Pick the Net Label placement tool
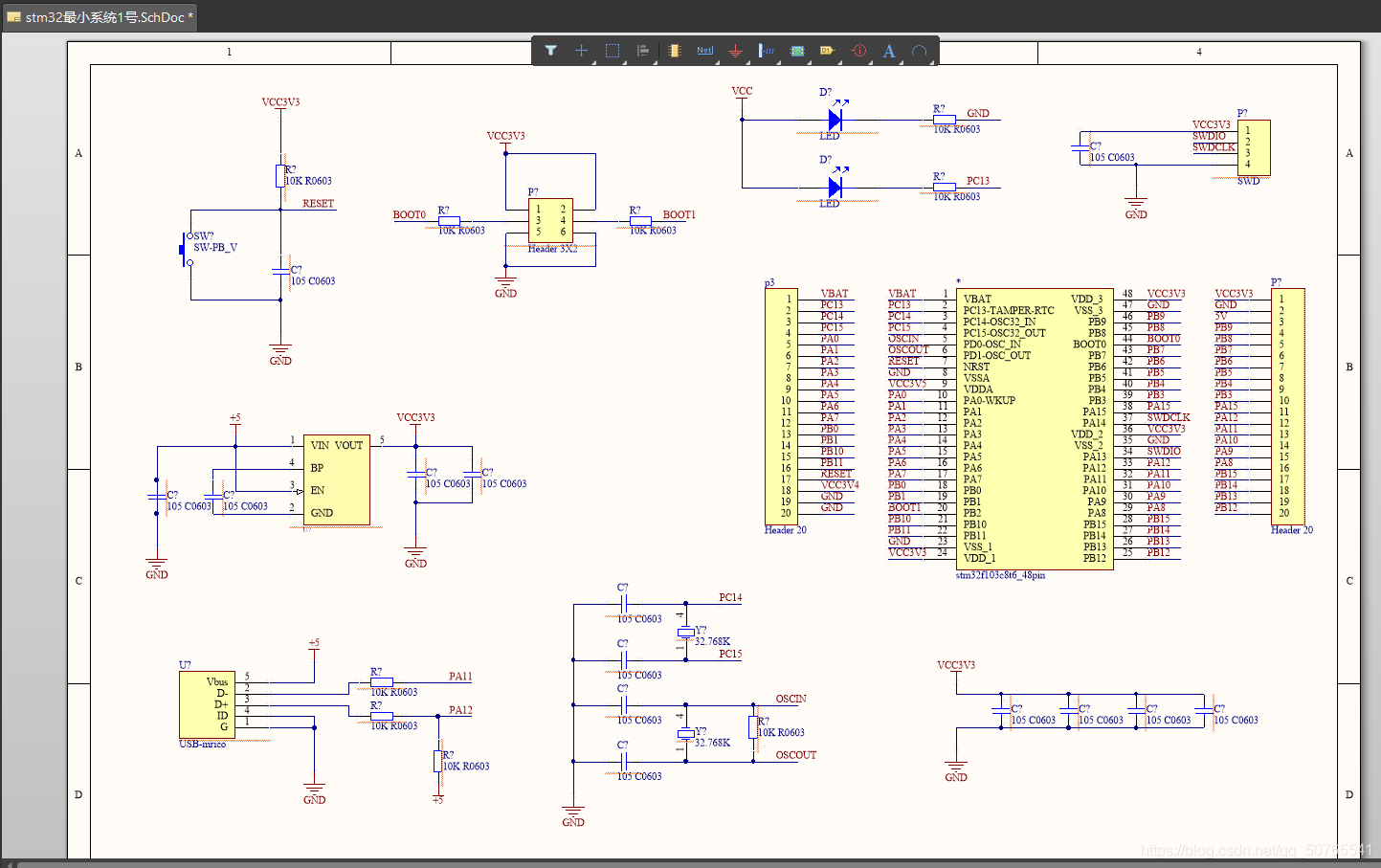 tap(705, 51)
